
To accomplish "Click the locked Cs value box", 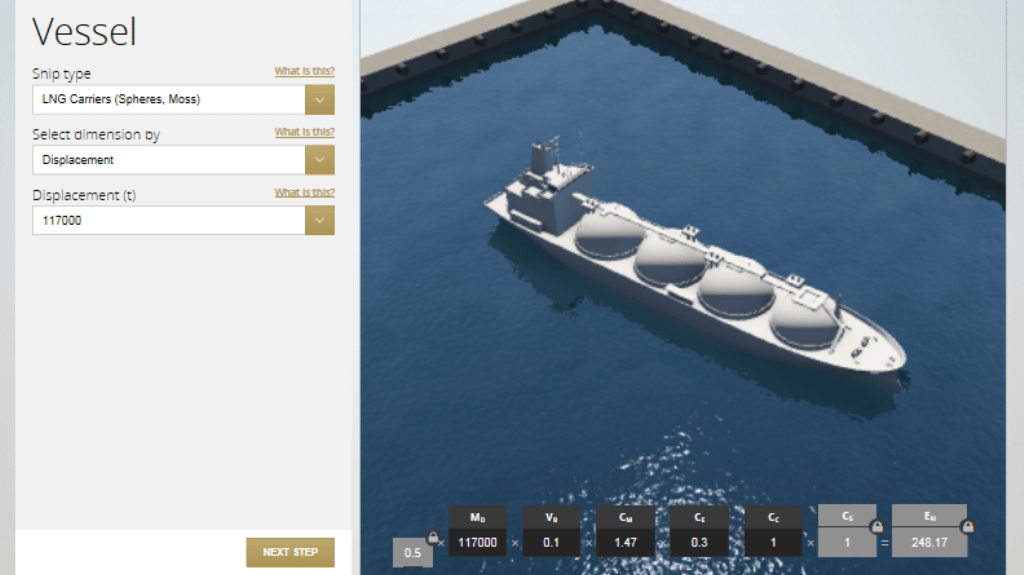I will [x=846, y=543].
